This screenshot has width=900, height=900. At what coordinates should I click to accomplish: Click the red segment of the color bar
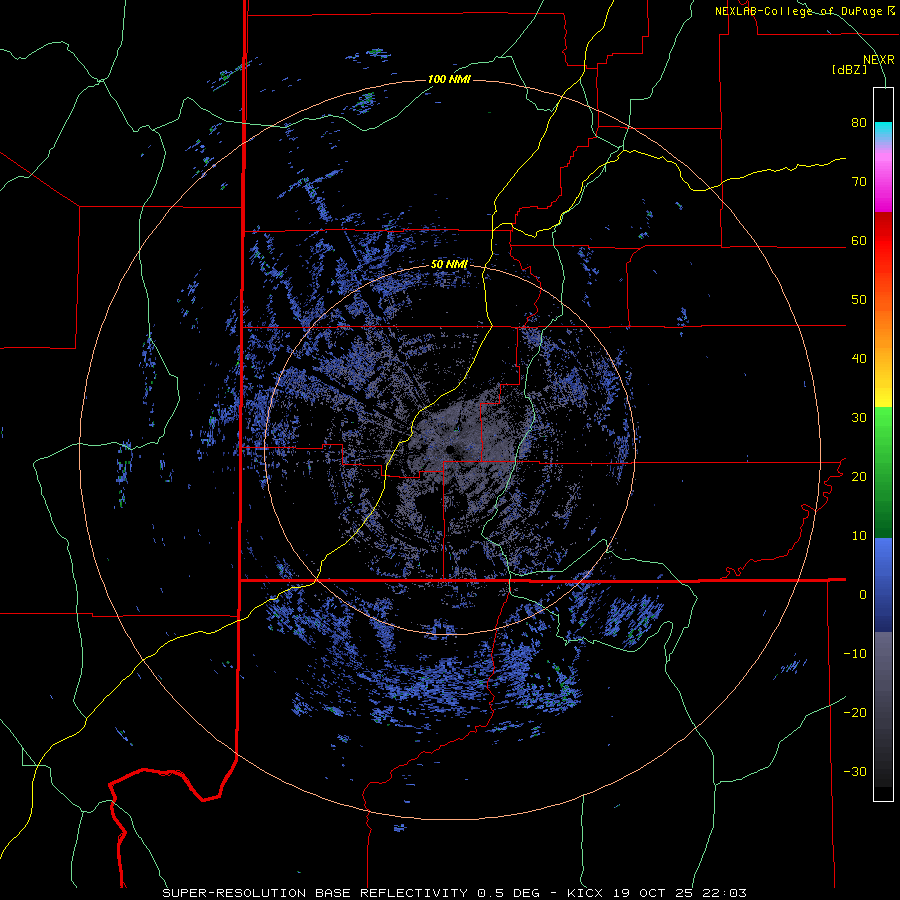click(883, 241)
